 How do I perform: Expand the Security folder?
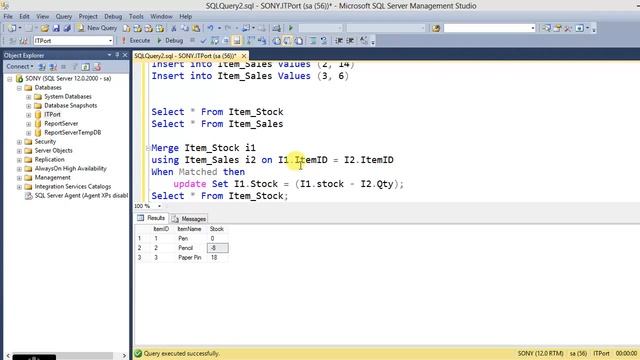[x=19, y=142]
